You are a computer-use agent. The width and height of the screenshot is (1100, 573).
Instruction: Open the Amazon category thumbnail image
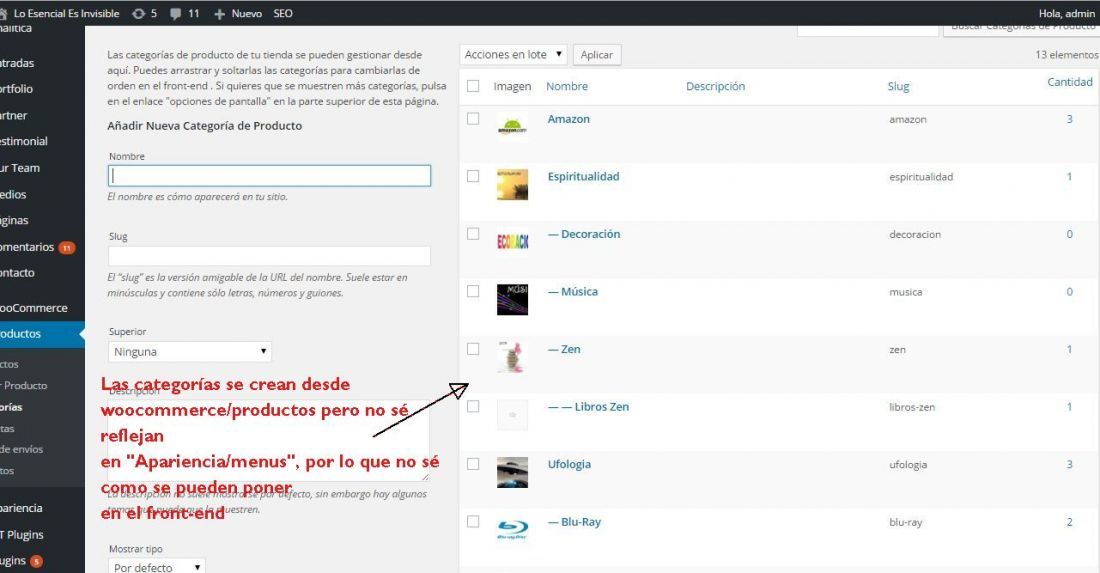[x=512, y=127]
